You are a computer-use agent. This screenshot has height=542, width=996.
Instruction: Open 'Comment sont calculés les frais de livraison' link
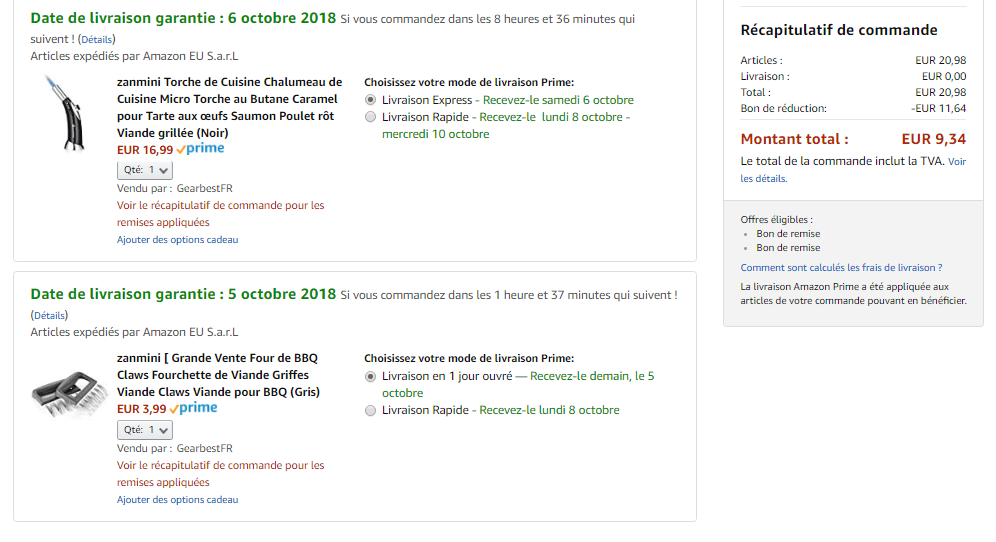tap(841, 268)
